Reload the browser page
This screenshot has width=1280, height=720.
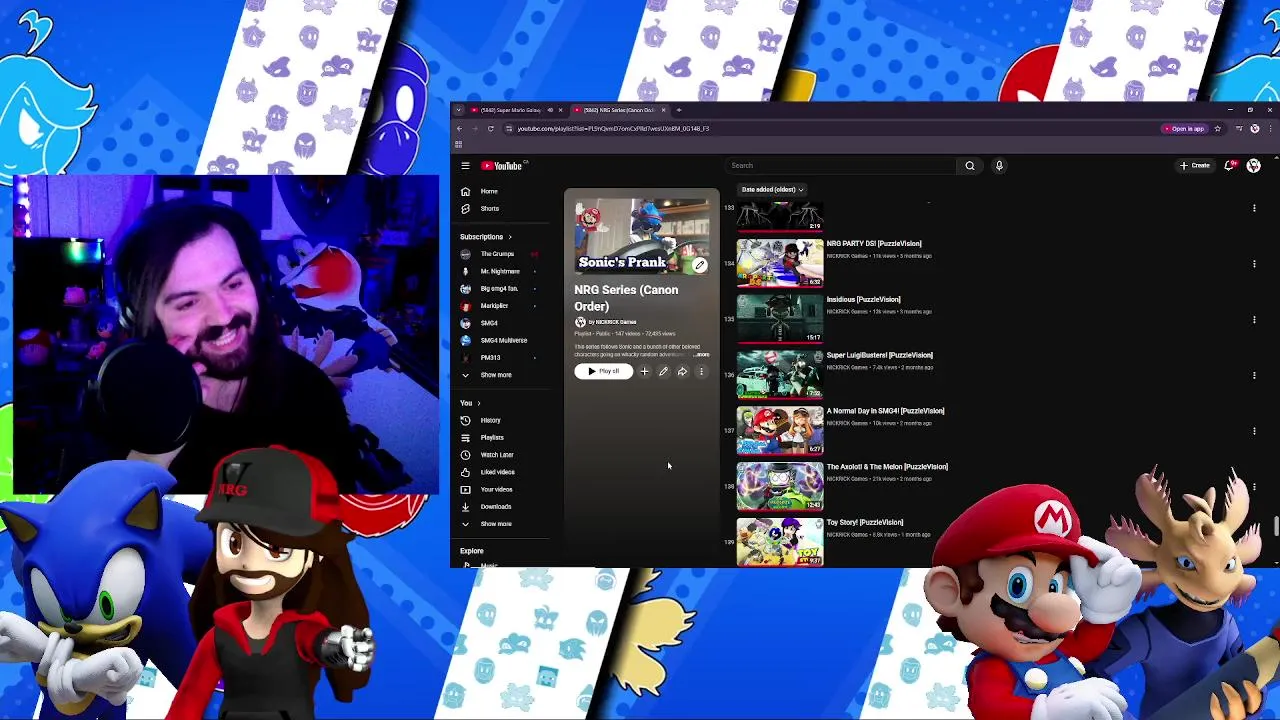[490, 129]
